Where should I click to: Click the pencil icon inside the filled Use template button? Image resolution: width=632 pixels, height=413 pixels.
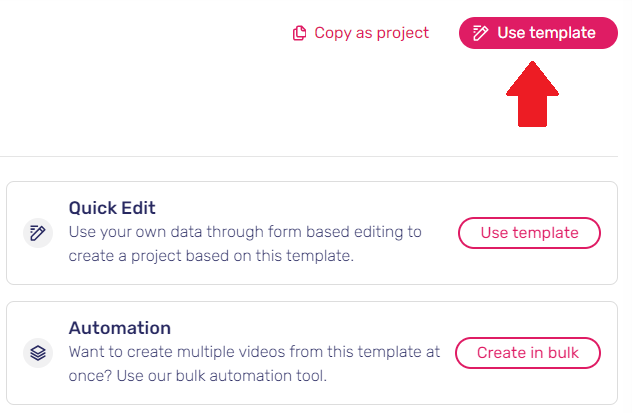tap(480, 33)
